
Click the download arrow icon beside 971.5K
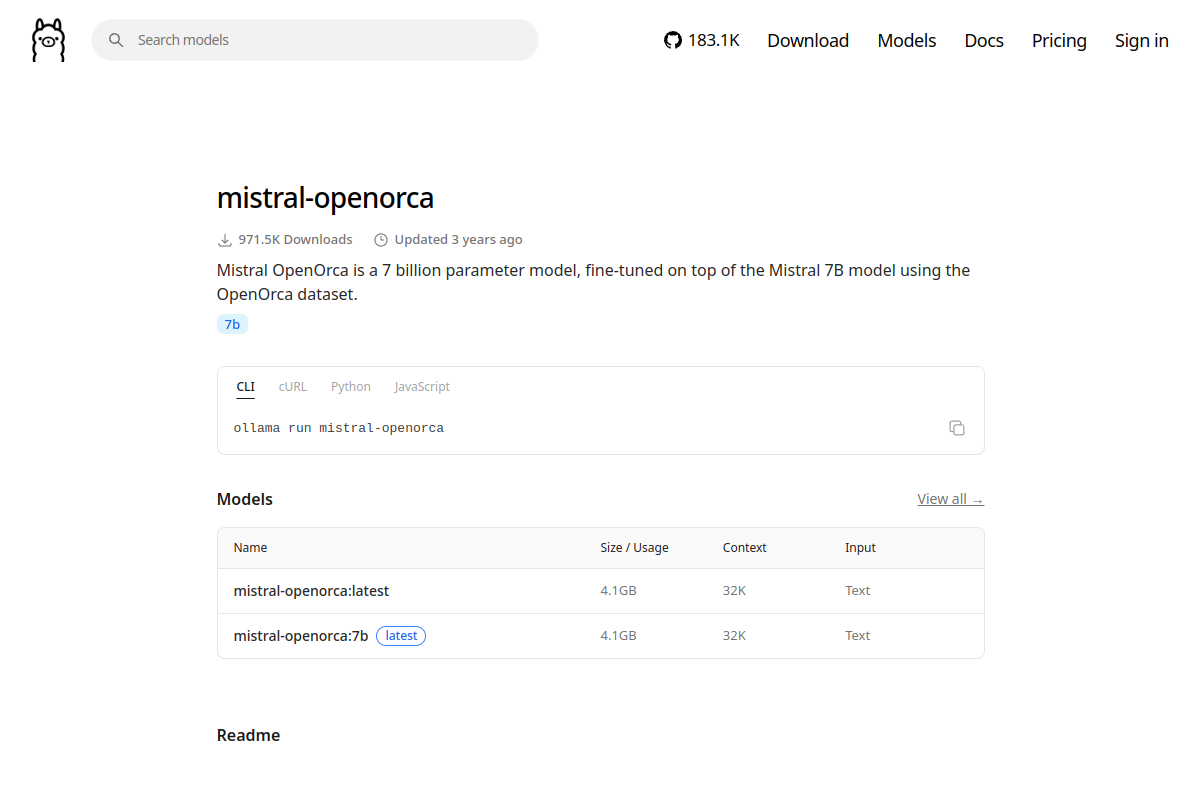[x=224, y=240]
